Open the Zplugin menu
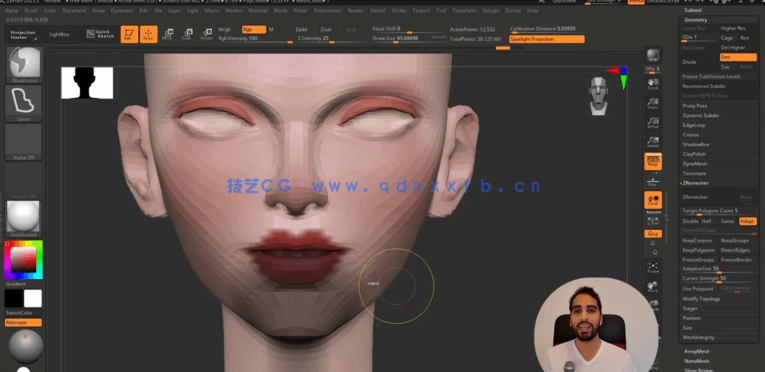This screenshot has height=372, width=765. tap(491, 10)
